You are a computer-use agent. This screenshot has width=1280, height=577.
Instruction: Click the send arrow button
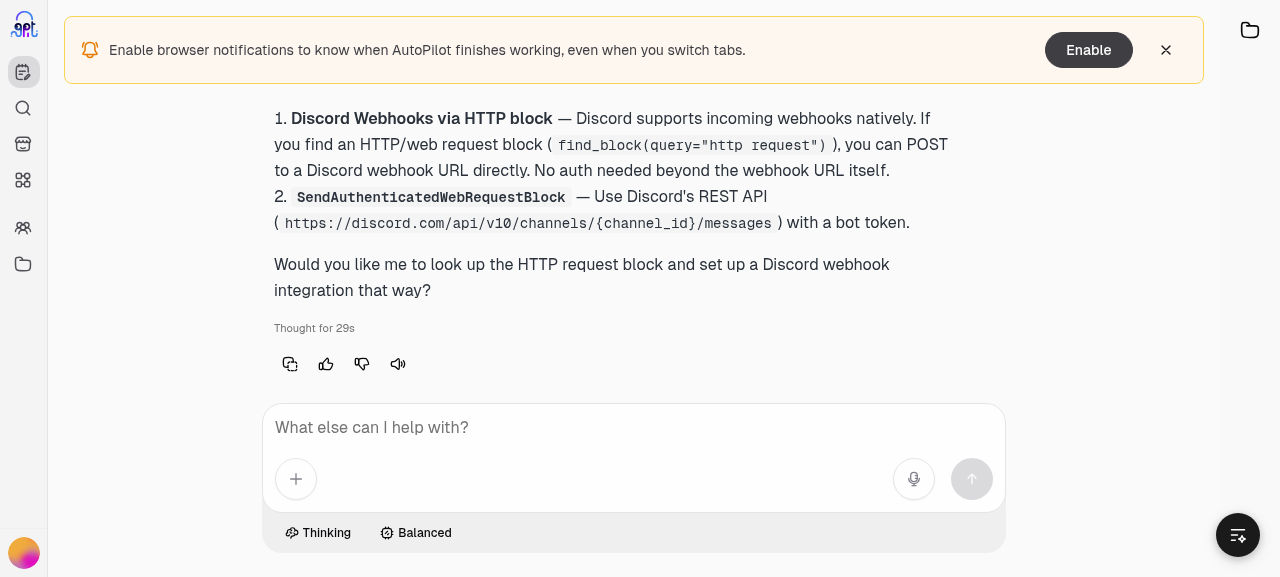click(x=972, y=479)
